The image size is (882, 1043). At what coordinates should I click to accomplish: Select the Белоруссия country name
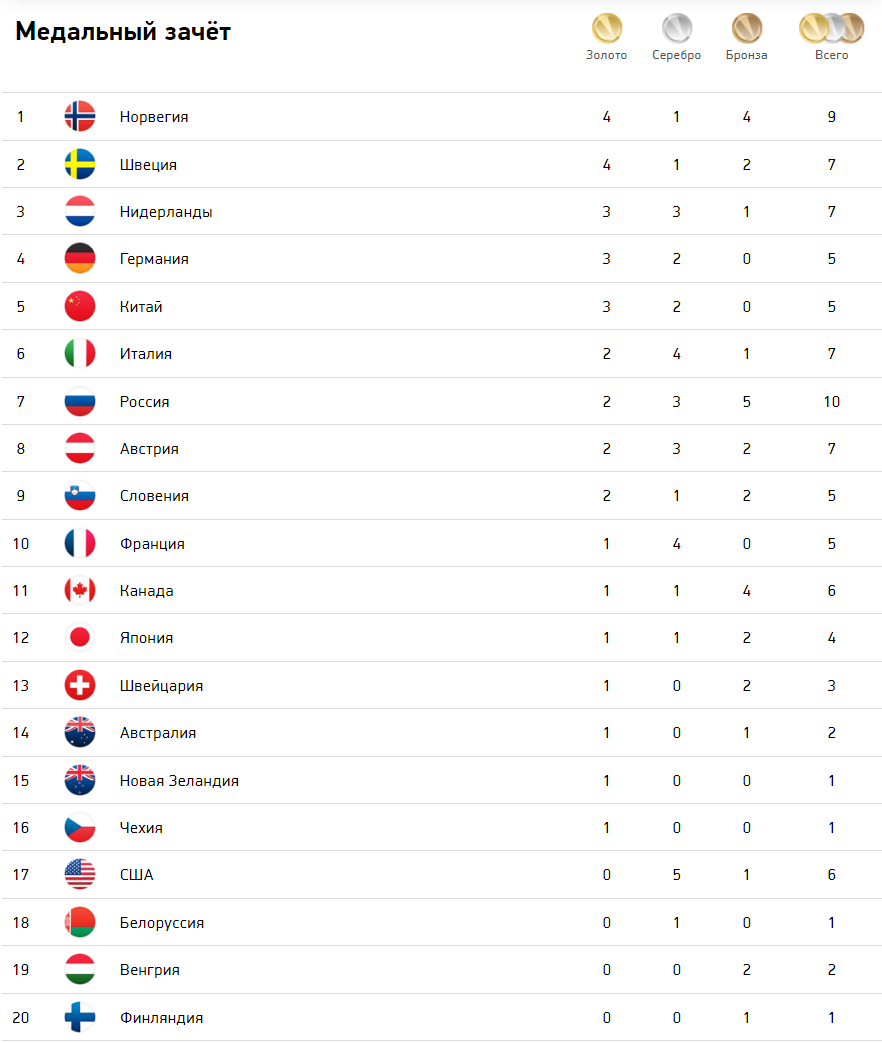162,923
